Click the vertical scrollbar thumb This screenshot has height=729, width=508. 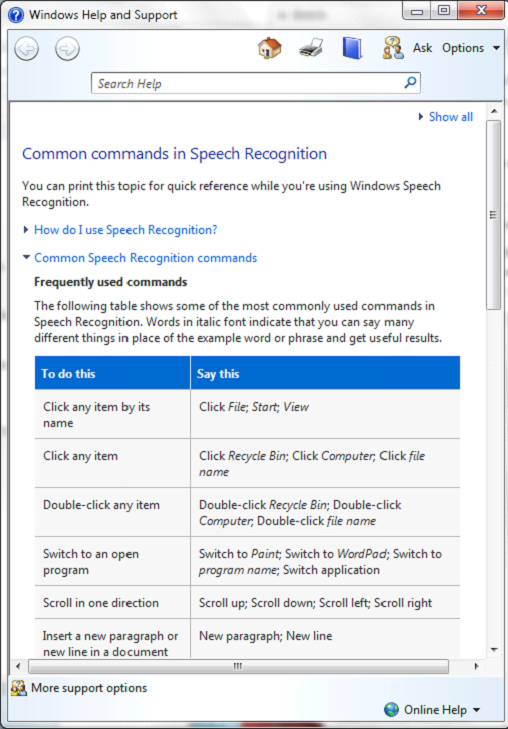point(494,215)
